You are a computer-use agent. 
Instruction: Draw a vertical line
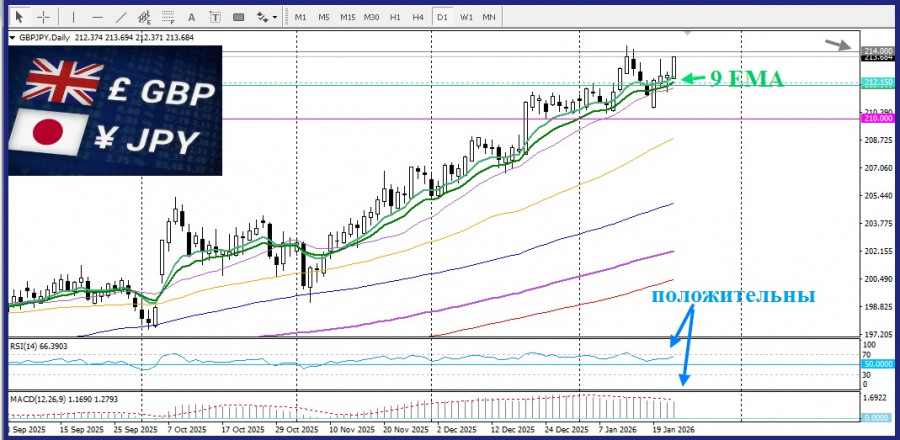point(74,17)
